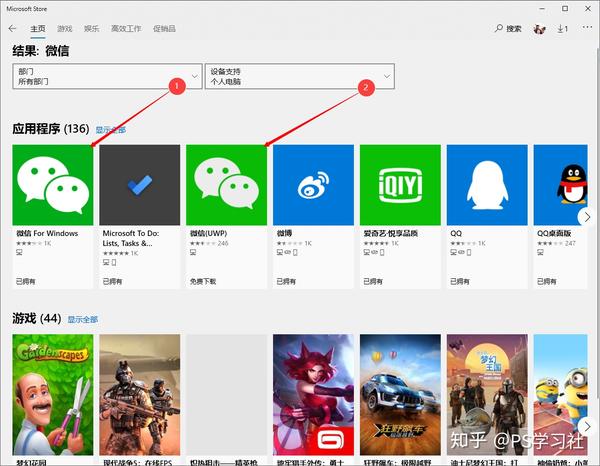The image size is (600, 466).
Task: Click the QQ桌面版 title text
Action: 554,233
